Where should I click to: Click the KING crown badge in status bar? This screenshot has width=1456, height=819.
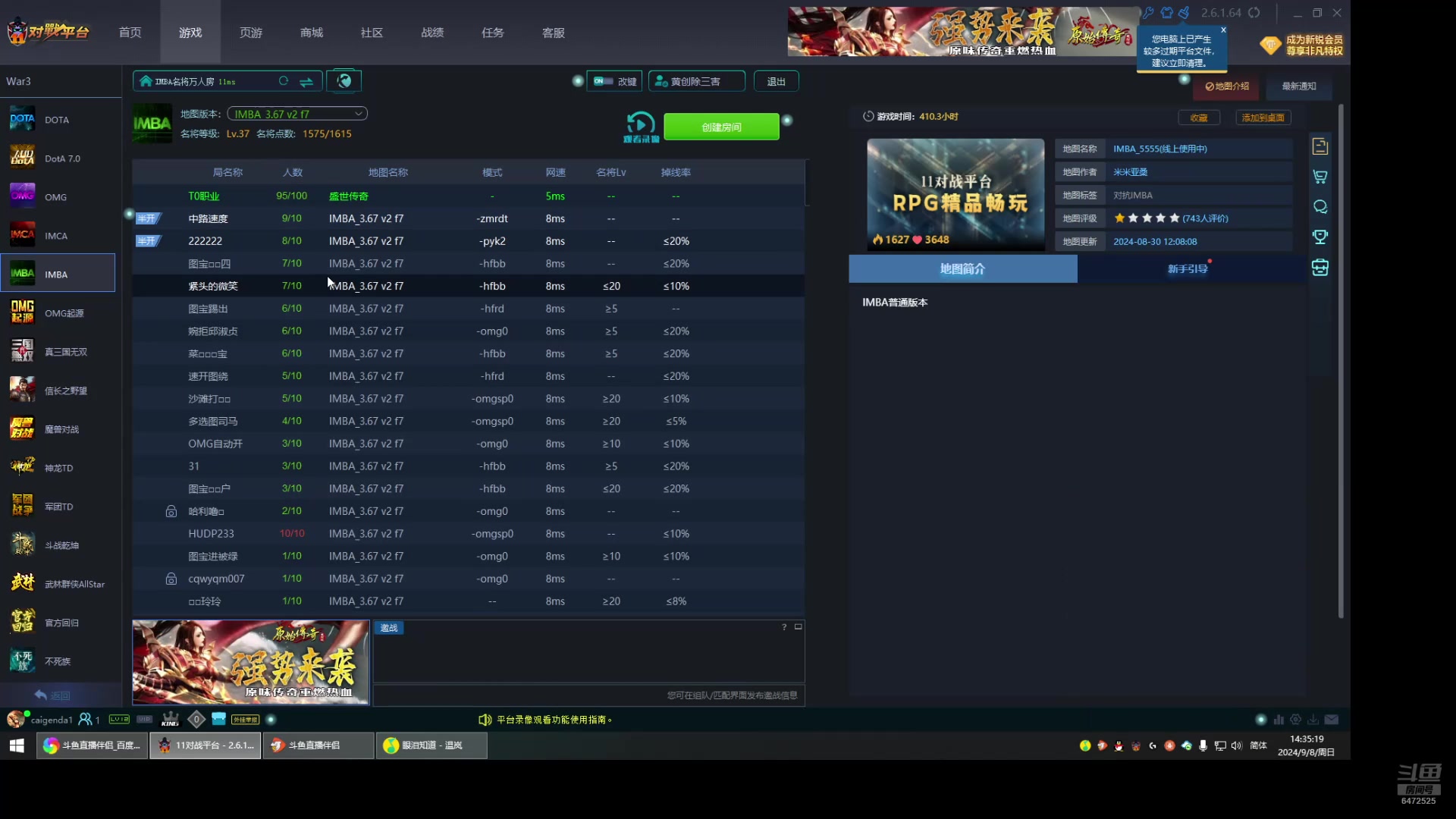click(x=171, y=719)
